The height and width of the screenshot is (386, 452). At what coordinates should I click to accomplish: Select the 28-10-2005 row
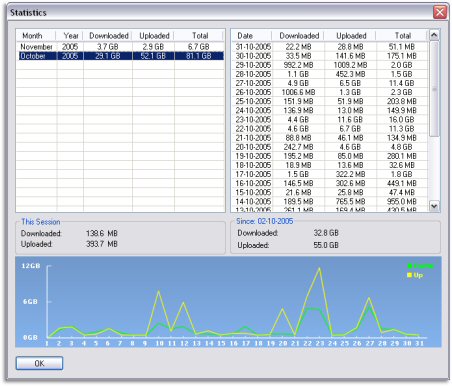pyautogui.click(x=330, y=74)
